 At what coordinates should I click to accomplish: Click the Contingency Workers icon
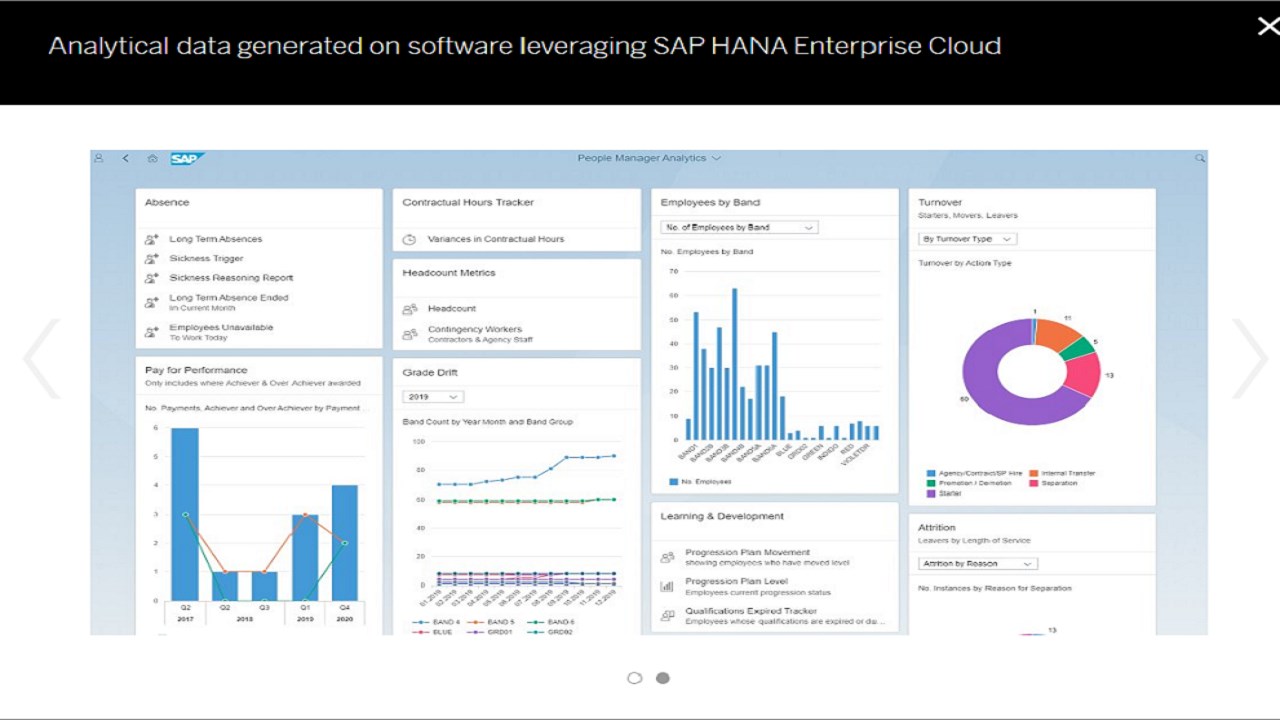[x=410, y=334]
